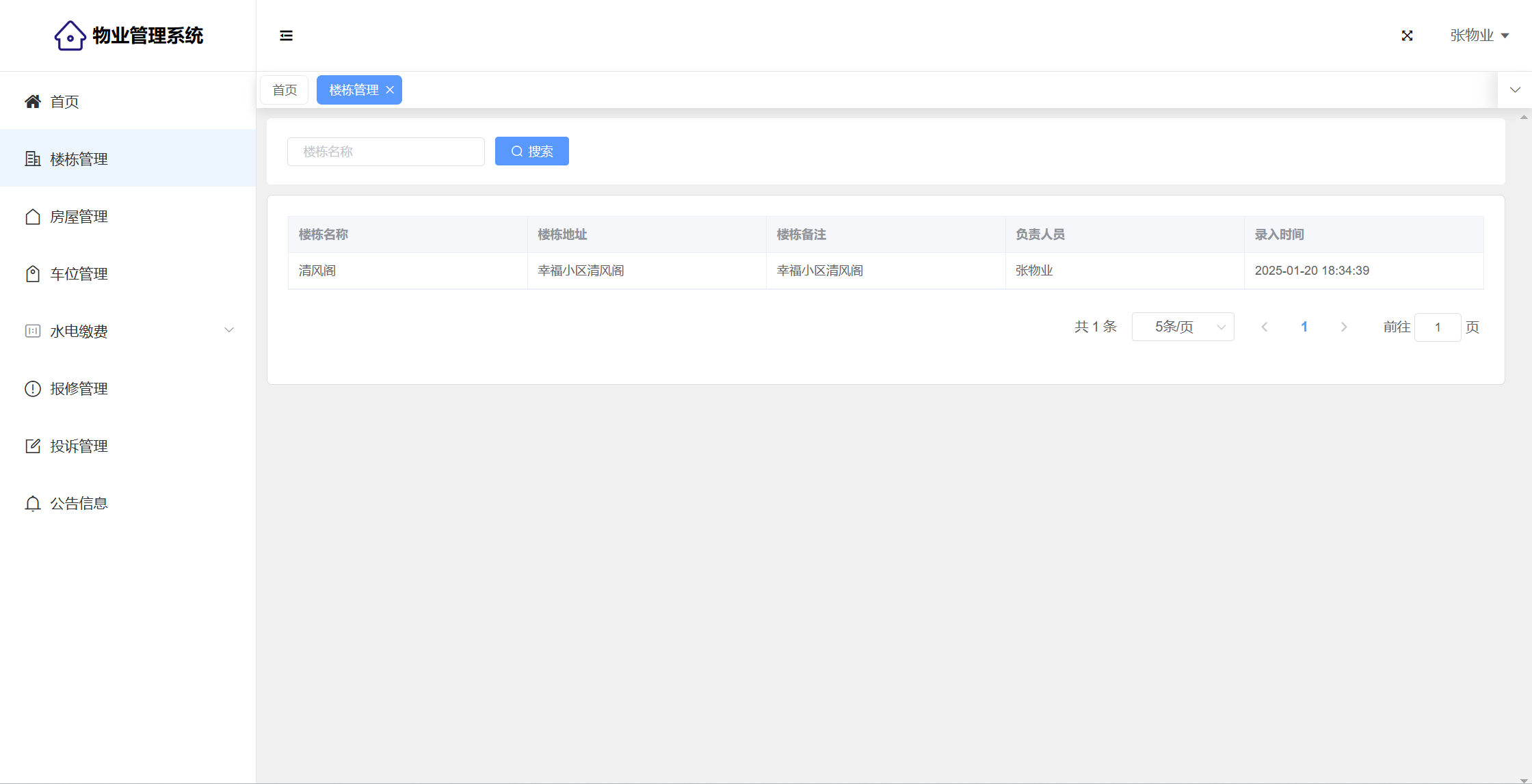This screenshot has height=784, width=1532.
Task: Switch to the 首页 tab
Action: click(x=285, y=90)
